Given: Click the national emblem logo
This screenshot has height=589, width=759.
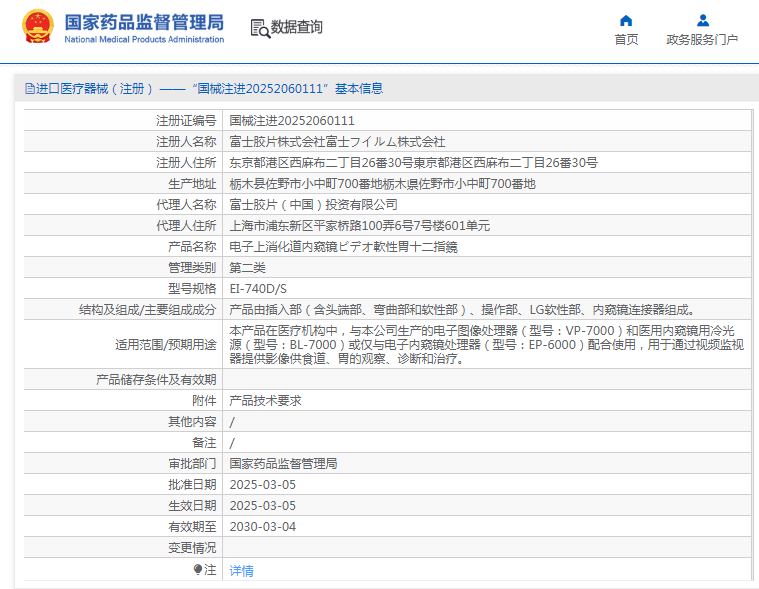Looking at the screenshot, I should 38,28.
